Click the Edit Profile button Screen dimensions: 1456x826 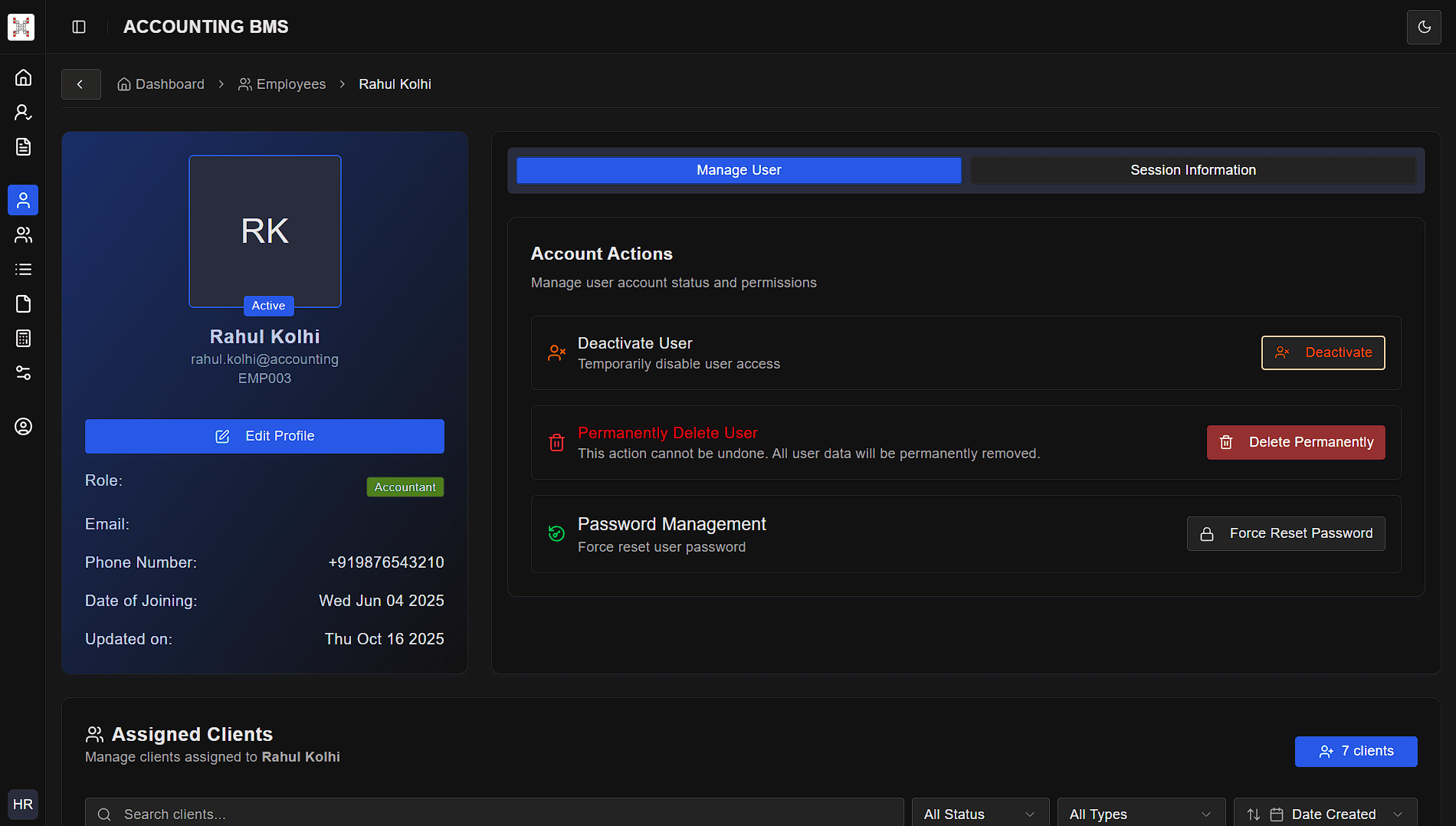[x=264, y=436]
